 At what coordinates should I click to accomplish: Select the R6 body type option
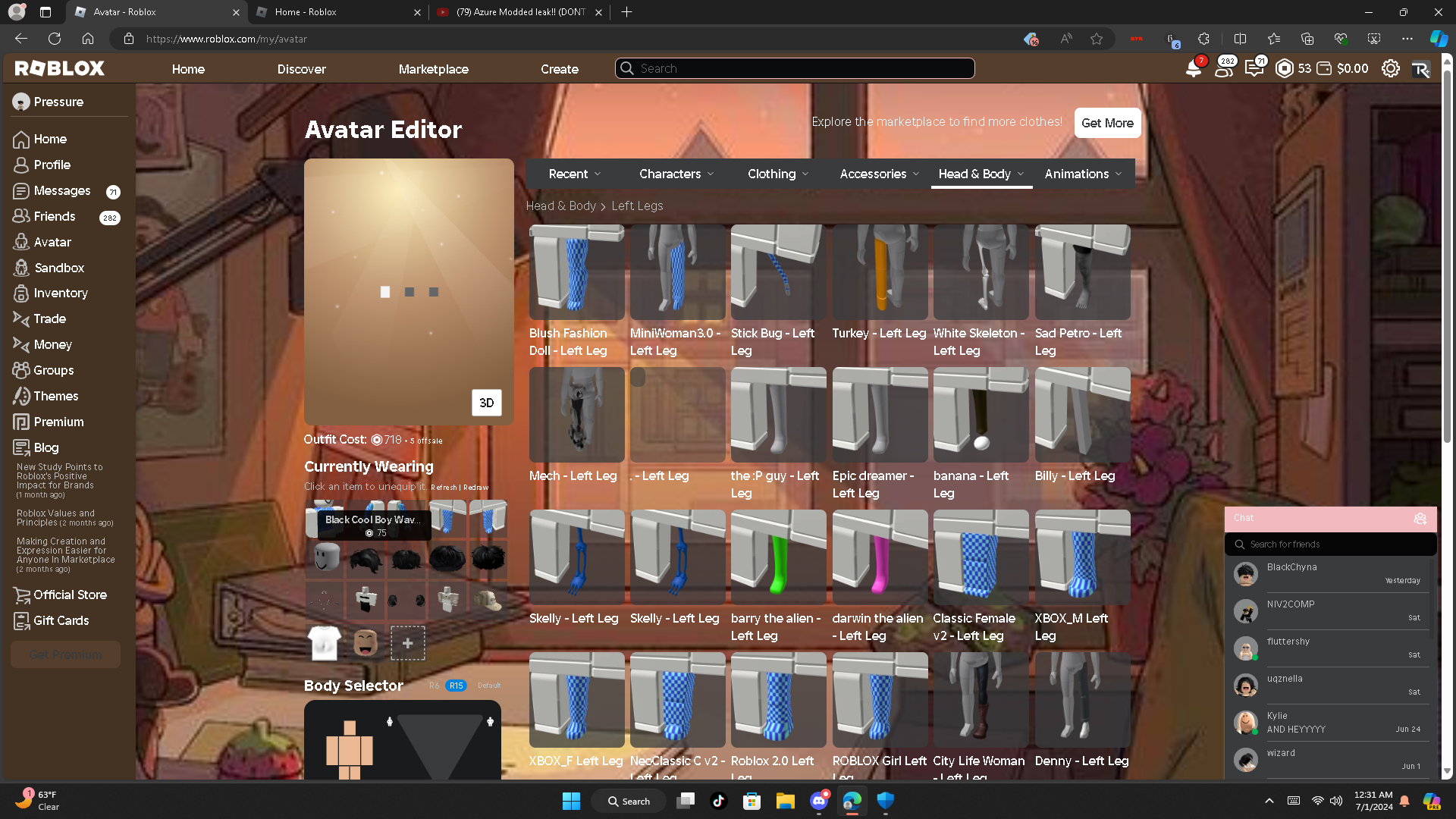coord(435,686)
